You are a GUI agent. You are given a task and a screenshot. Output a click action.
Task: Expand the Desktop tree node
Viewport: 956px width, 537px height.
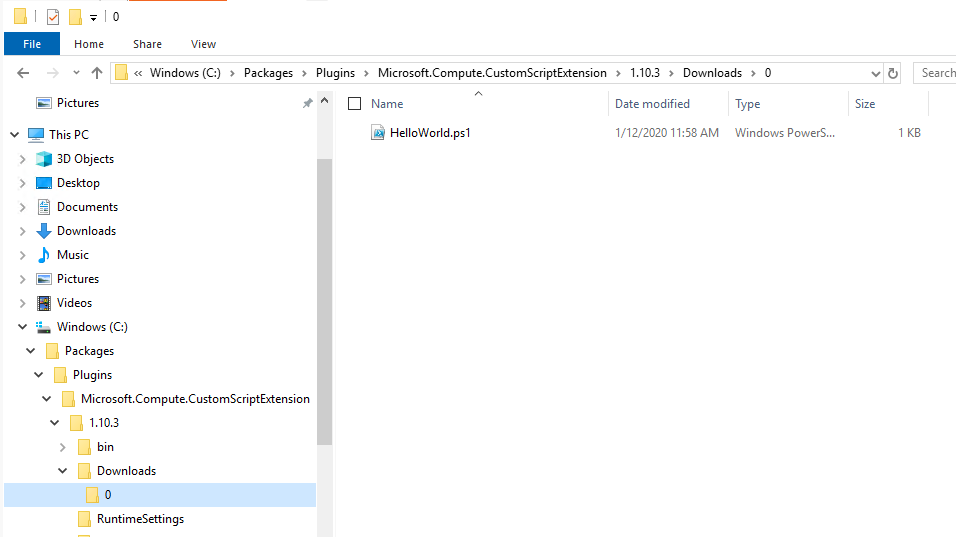[23, 183]
